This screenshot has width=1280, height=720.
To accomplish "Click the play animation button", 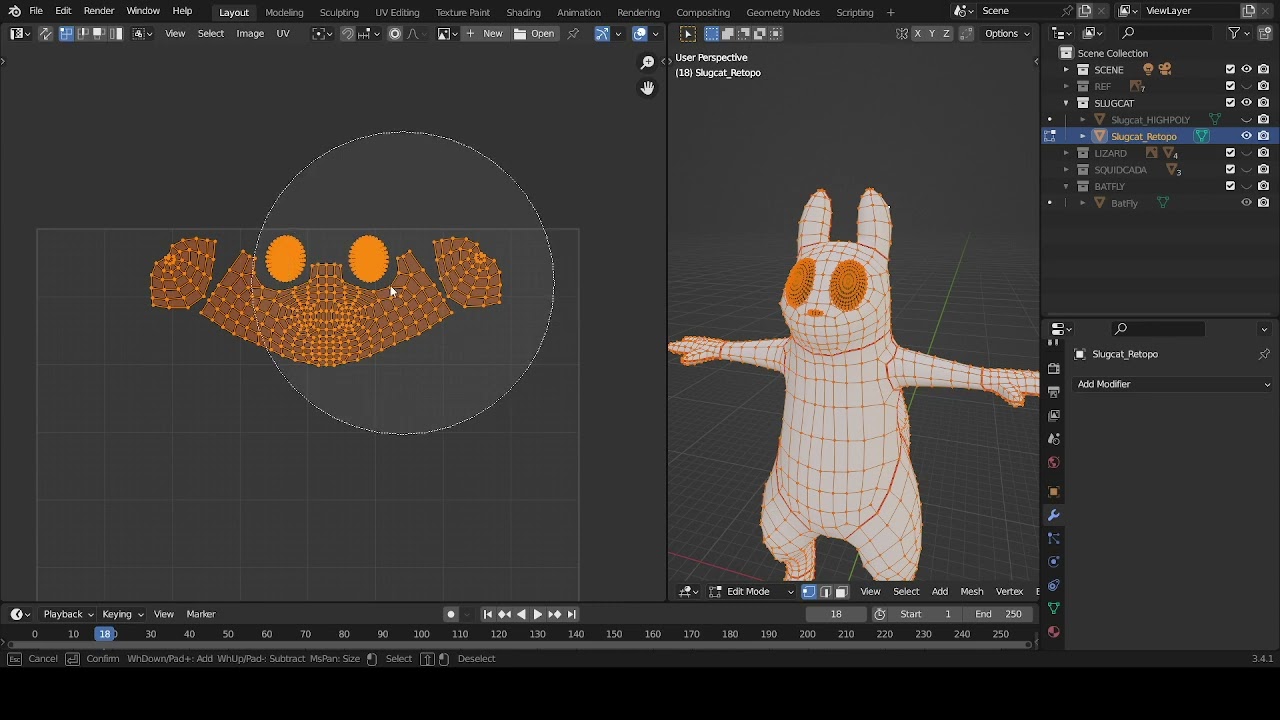I will click(x=537, y=614).
